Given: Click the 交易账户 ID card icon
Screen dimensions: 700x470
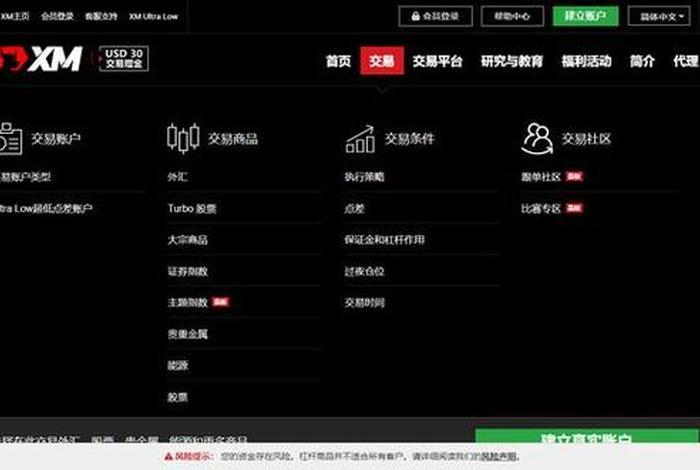Looking at the screenshot, I should 10,139.
